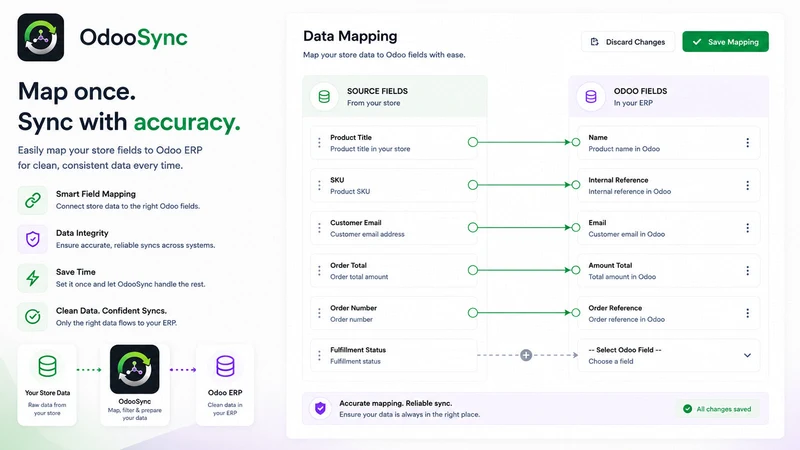
Task: Click the Source Fields database icon
Action: 324,96
